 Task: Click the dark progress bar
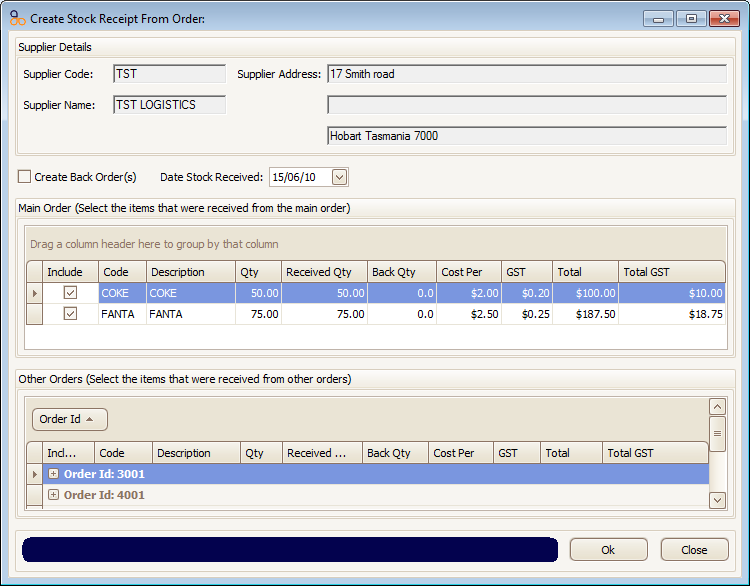pyautogui.click(x=290, y=549)
